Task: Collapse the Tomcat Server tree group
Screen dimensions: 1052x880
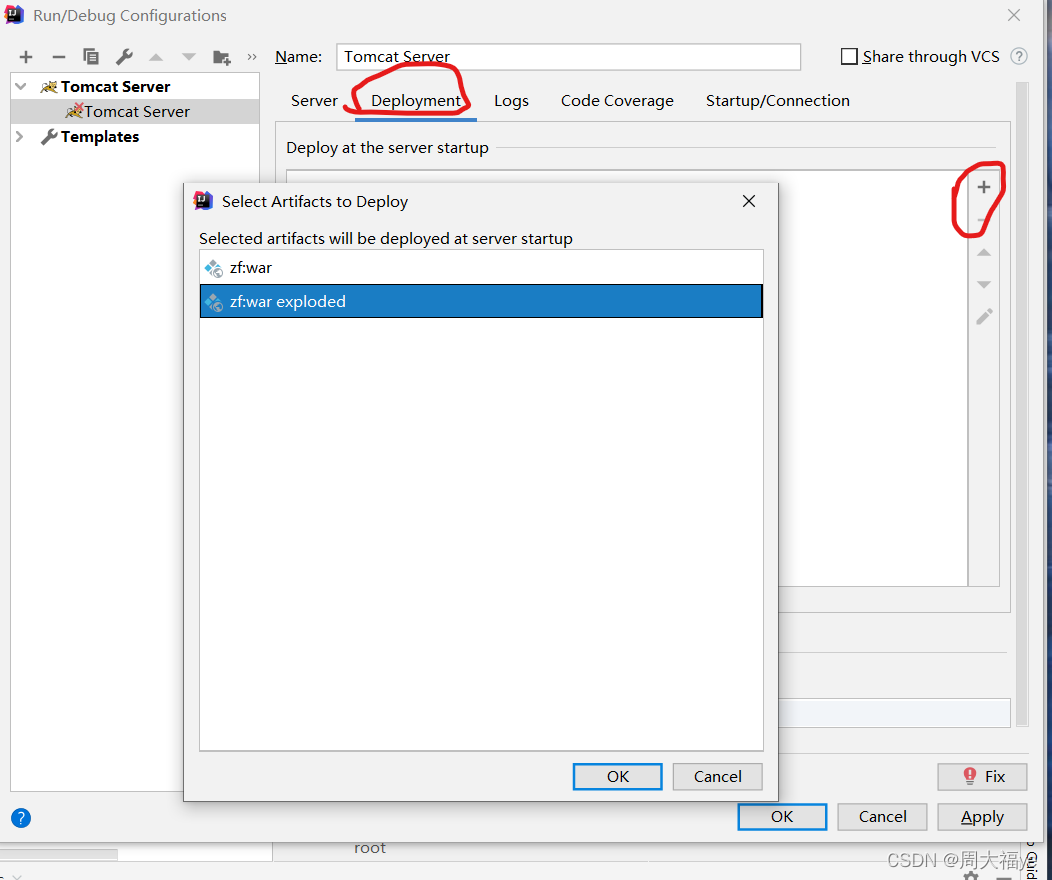Action: [x=21, y=87]
